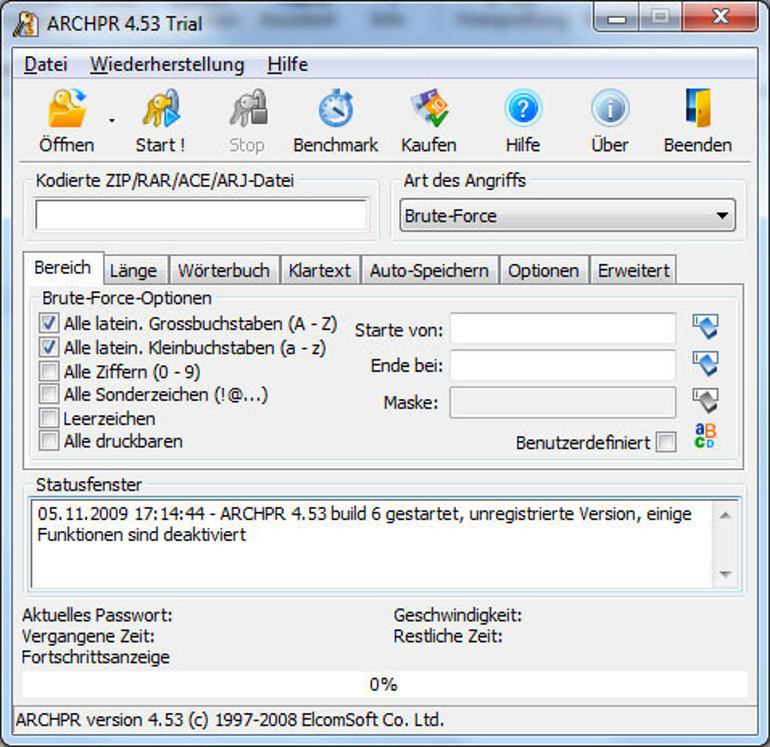
Task: Close the ARCHPR window
Action: (720, 18)
